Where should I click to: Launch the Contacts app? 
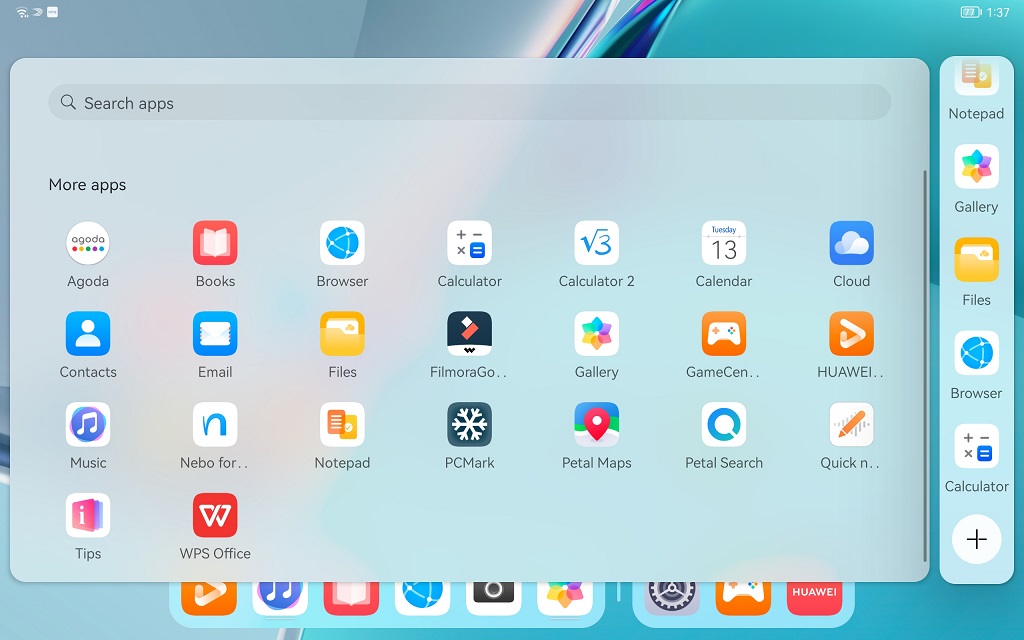pyautogui.click(x=88, y=334)
